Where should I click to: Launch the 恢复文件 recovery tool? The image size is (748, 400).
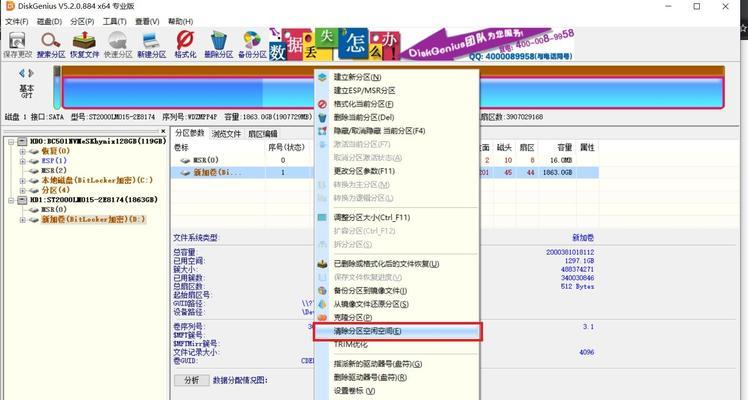(x=84, y=45)
